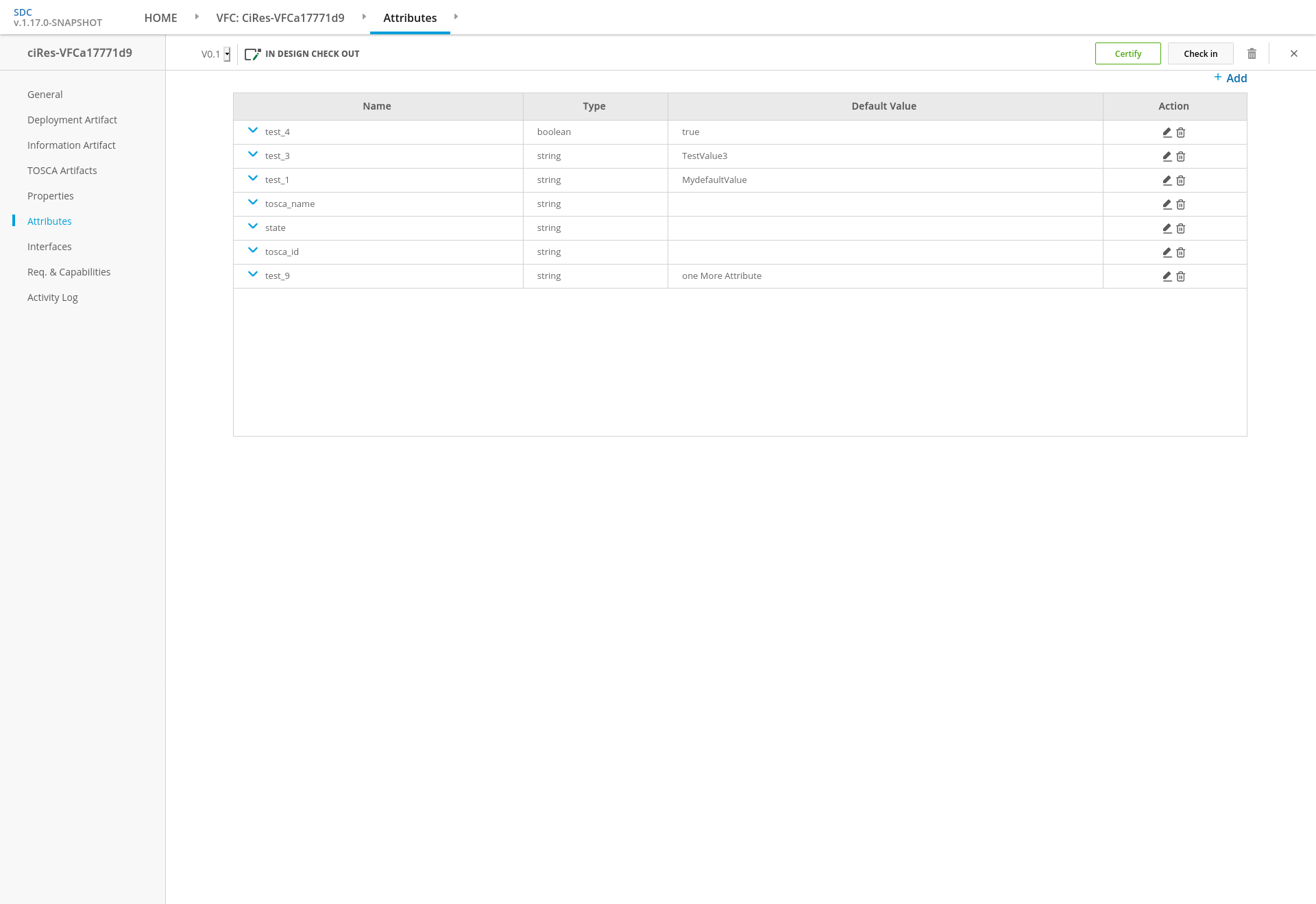
Task: Open TOSCA Artifacts section
Action: 62,171
